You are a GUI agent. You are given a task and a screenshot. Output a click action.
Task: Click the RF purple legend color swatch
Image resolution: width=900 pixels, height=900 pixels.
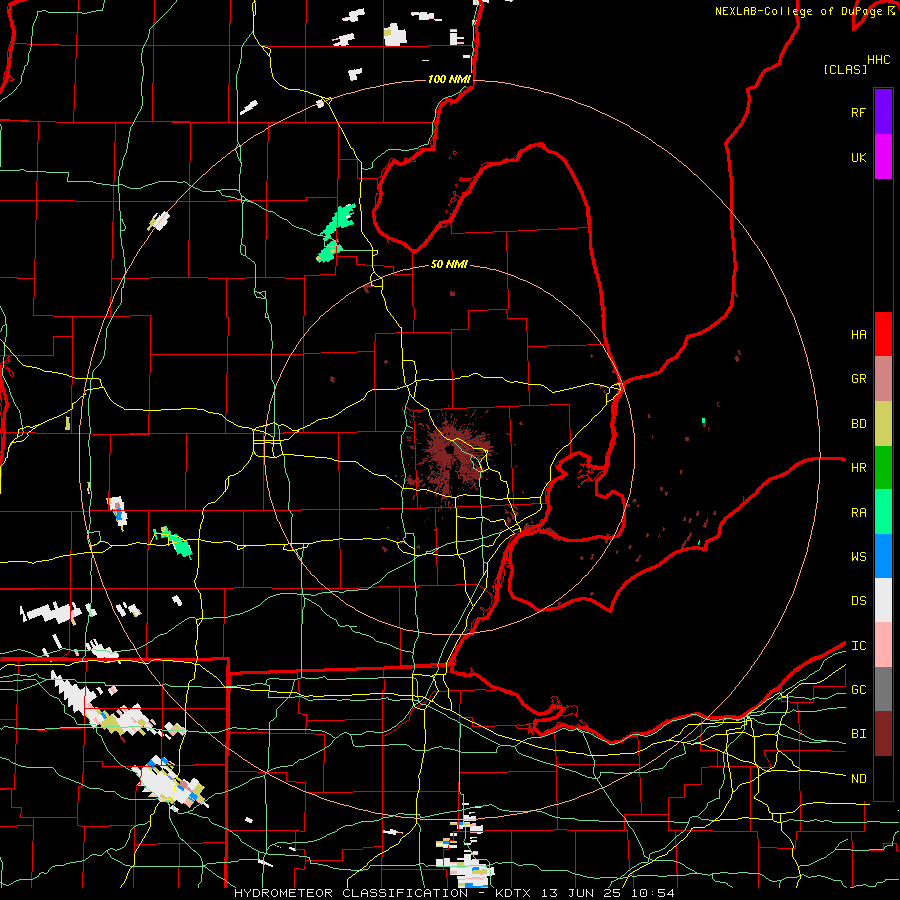coord(883,112)
